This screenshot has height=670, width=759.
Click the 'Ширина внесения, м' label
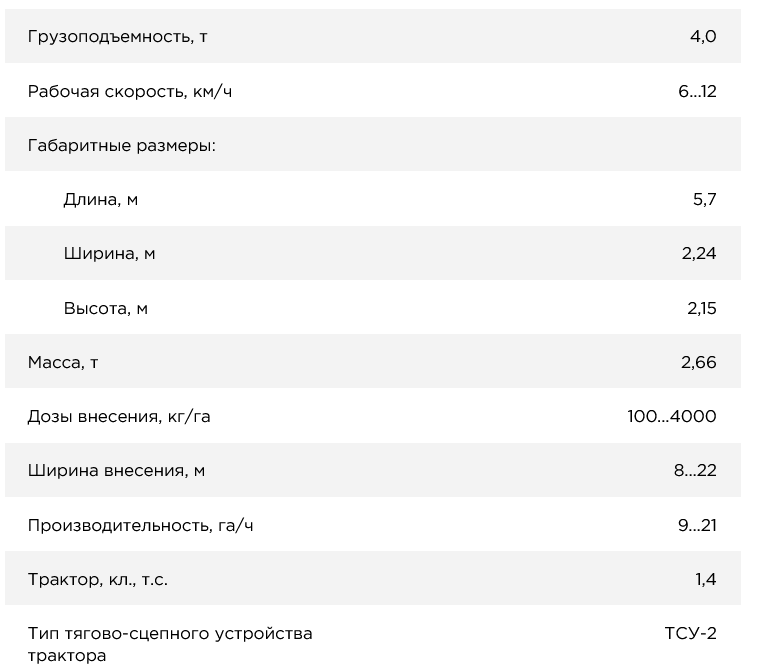pos(116,471)
